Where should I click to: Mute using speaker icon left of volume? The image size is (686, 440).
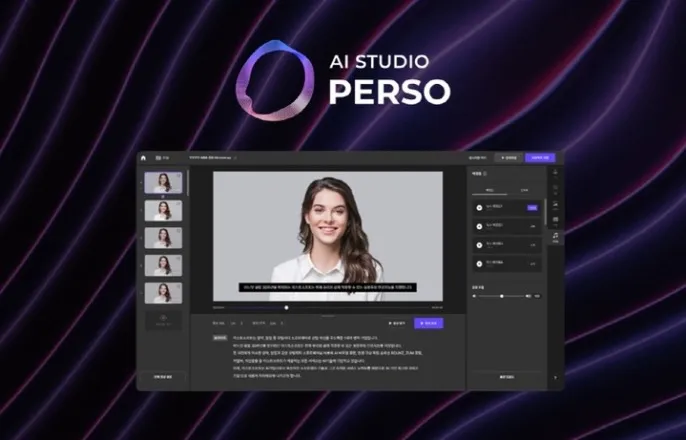point(474,296)
